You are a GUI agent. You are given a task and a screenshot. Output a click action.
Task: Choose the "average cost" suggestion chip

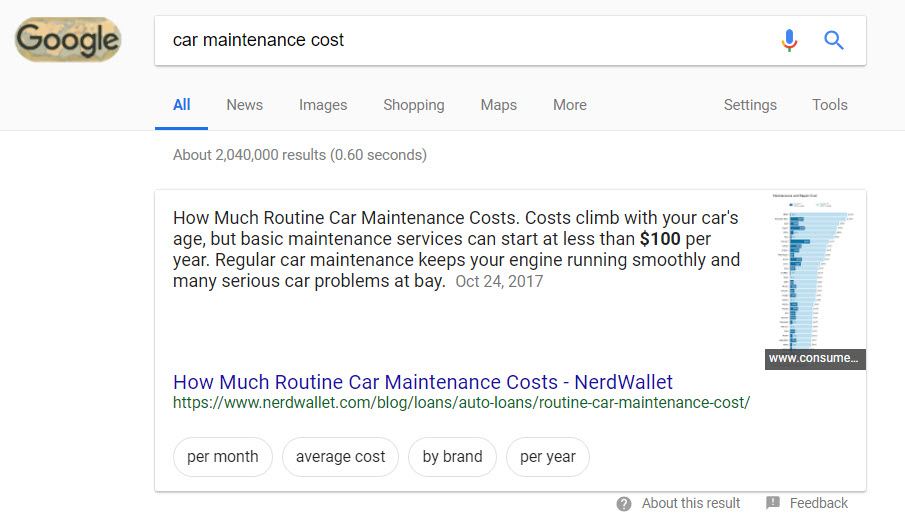click(x=340, y=457)
